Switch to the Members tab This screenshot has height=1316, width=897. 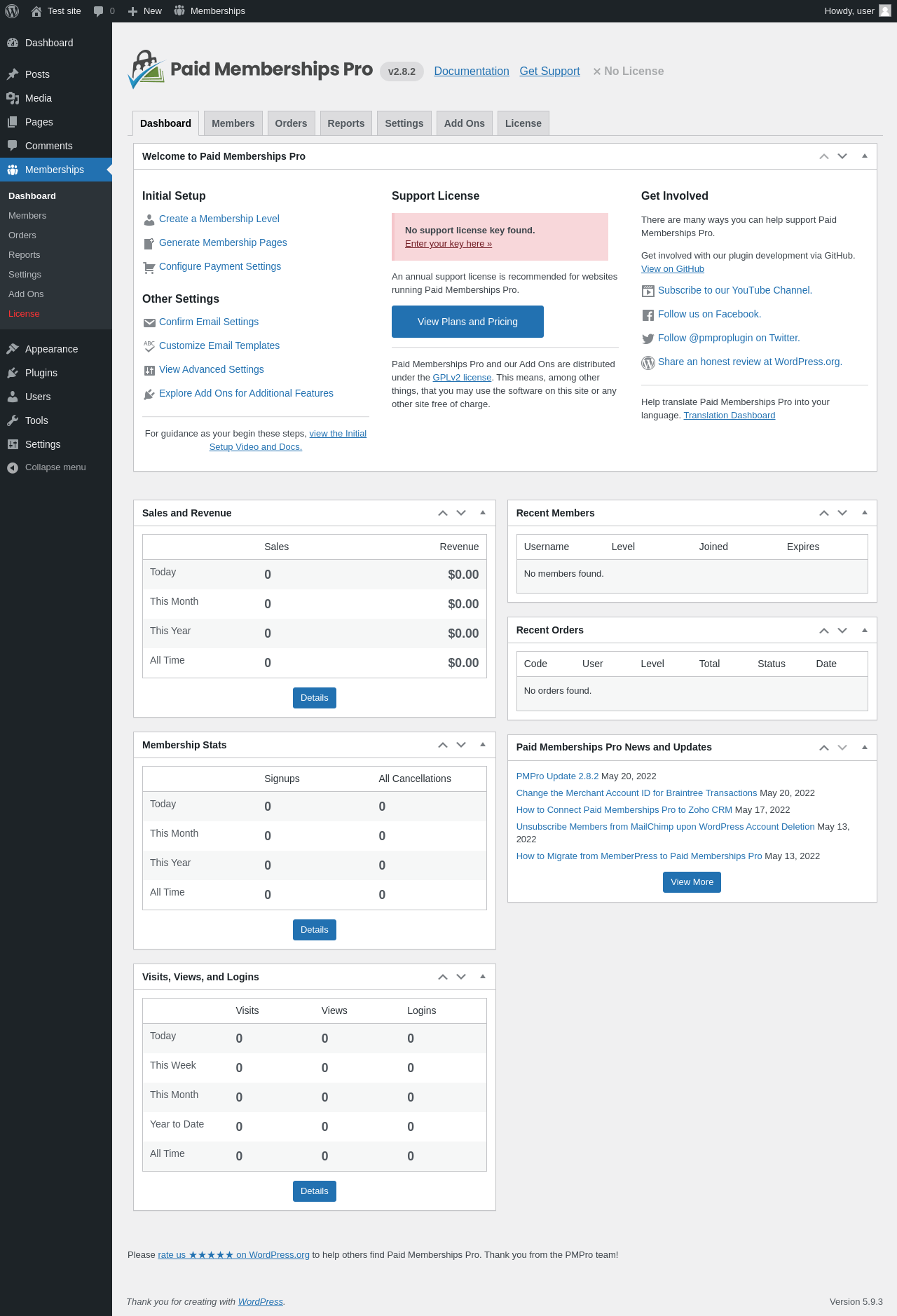[x=233, y=123]
